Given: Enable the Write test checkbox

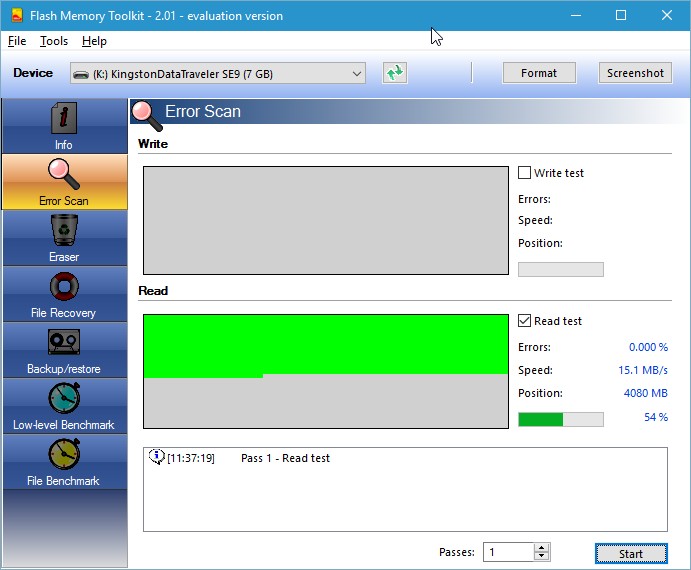Looking at the screenshot, I should coord(524,172).
